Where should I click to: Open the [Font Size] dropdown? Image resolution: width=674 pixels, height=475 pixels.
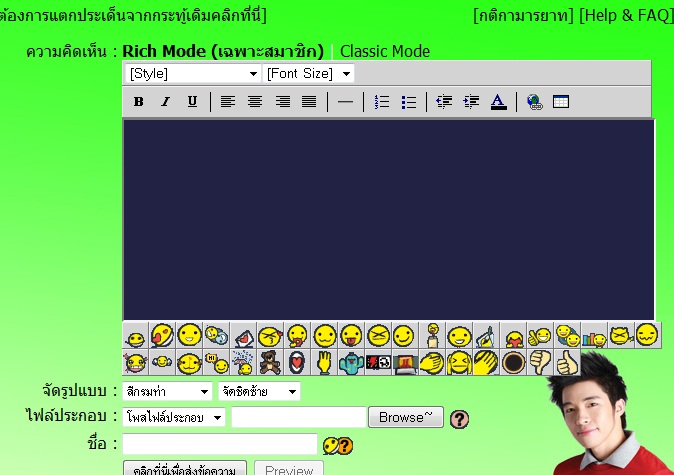point(308,74)
